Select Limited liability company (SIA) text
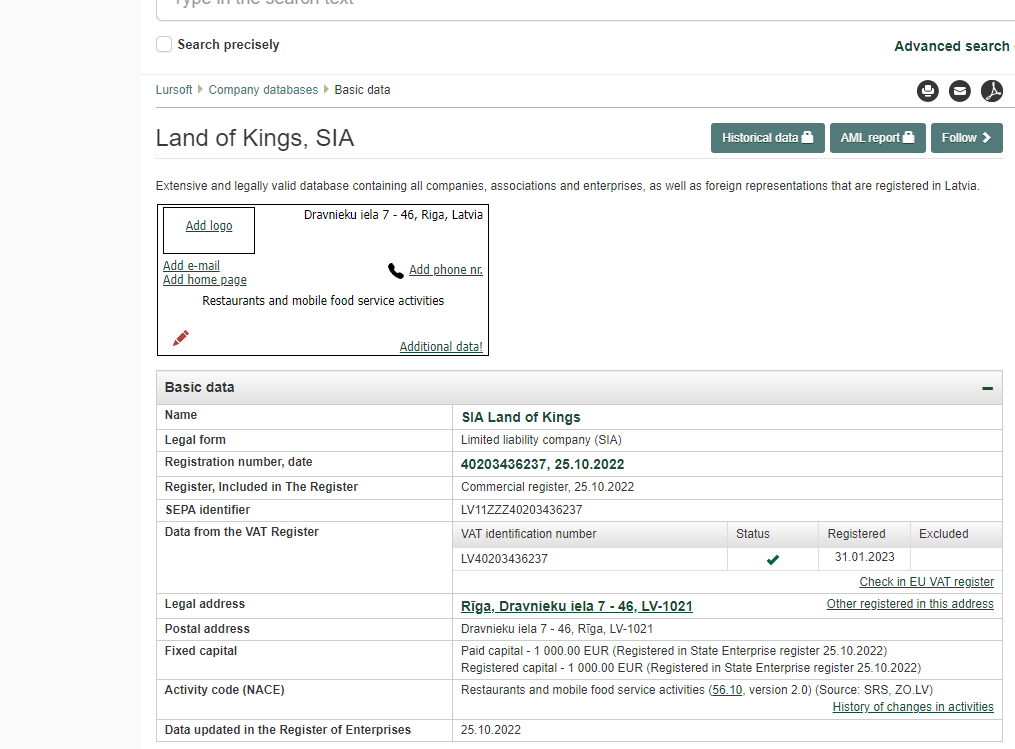 (x=541, y=440)
